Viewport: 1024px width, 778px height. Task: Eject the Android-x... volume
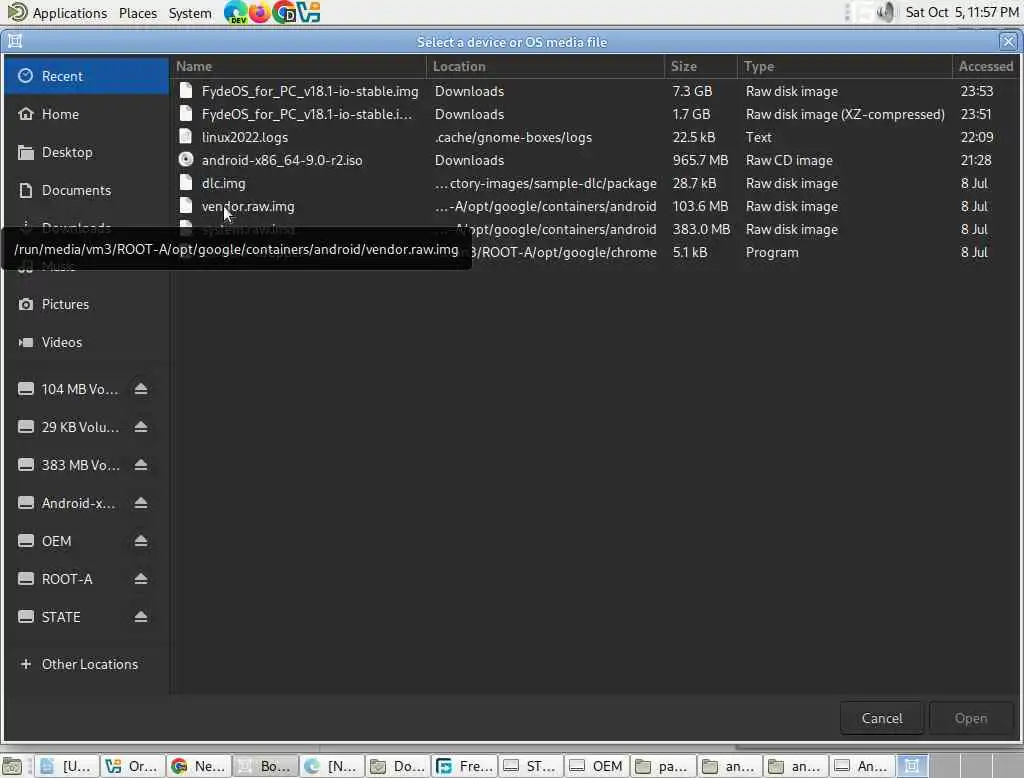[x=140, y=503]
